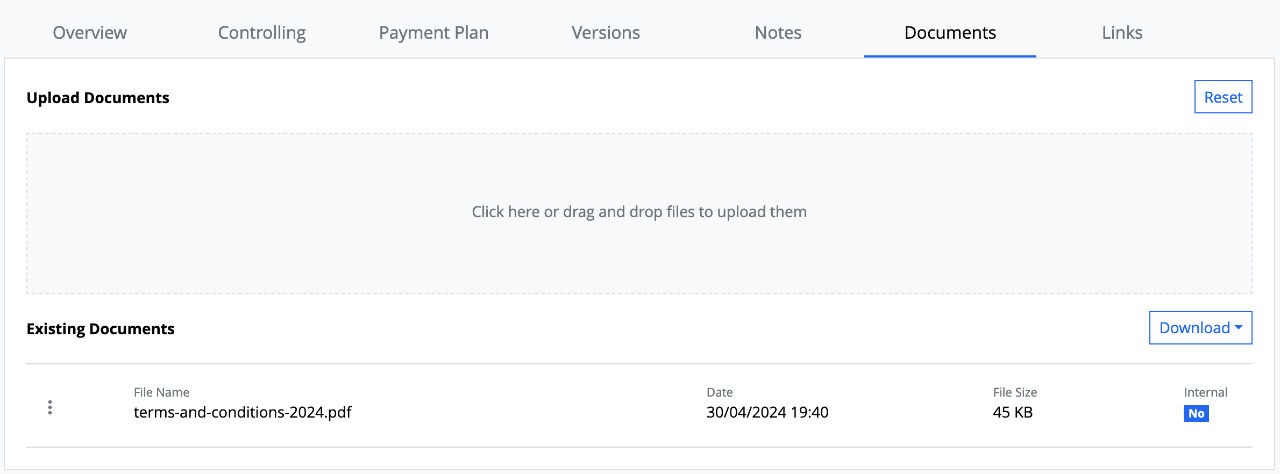Viewport: 1280px width, 474px height.
Task: Click the Upload Documents heading
Action: pyautogui.click(x=98, y=97)
